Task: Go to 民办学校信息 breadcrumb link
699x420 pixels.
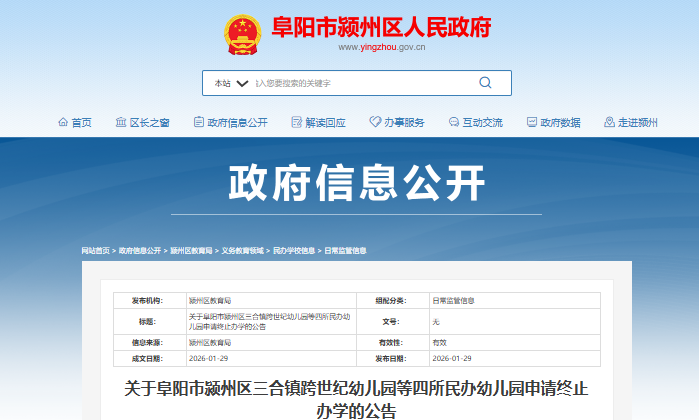Action: (x=294, y=251)
